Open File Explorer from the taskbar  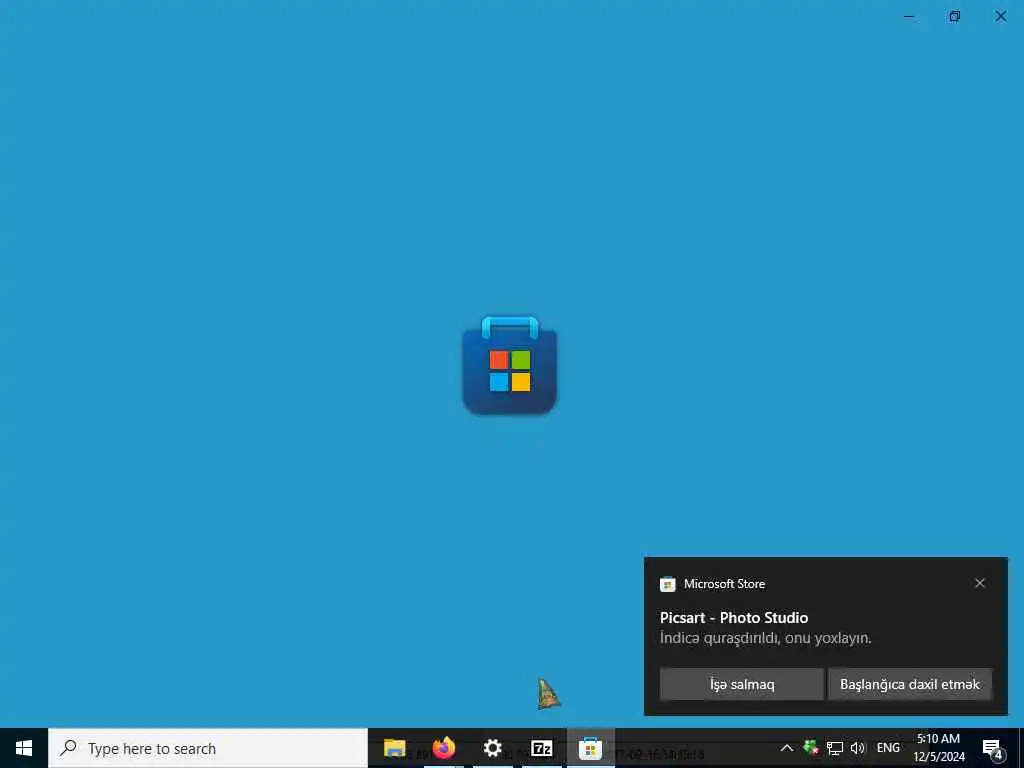[394, 748]
